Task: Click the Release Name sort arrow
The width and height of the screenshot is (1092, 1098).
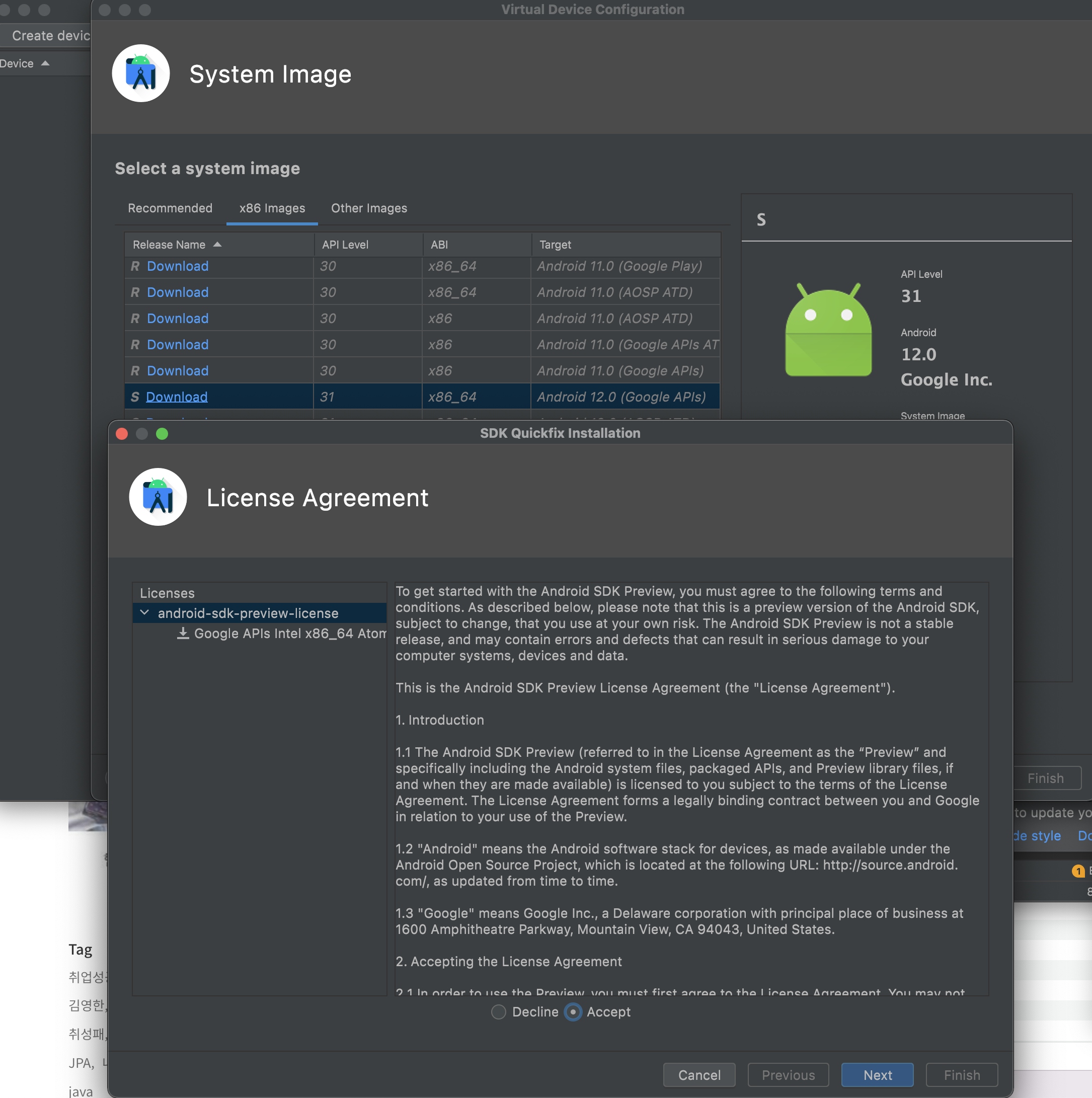Action: [x=217, y=245]
